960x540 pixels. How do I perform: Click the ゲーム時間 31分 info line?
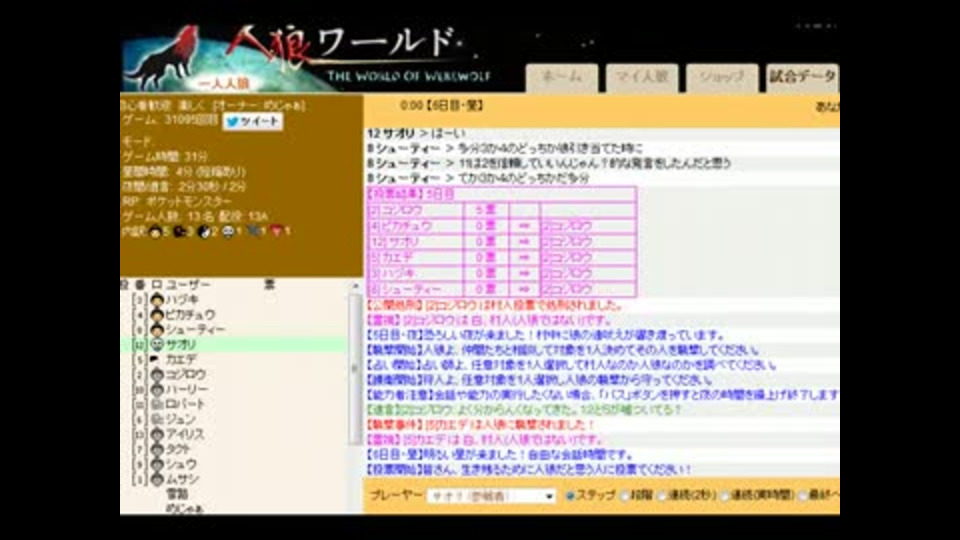coord(165,157)
